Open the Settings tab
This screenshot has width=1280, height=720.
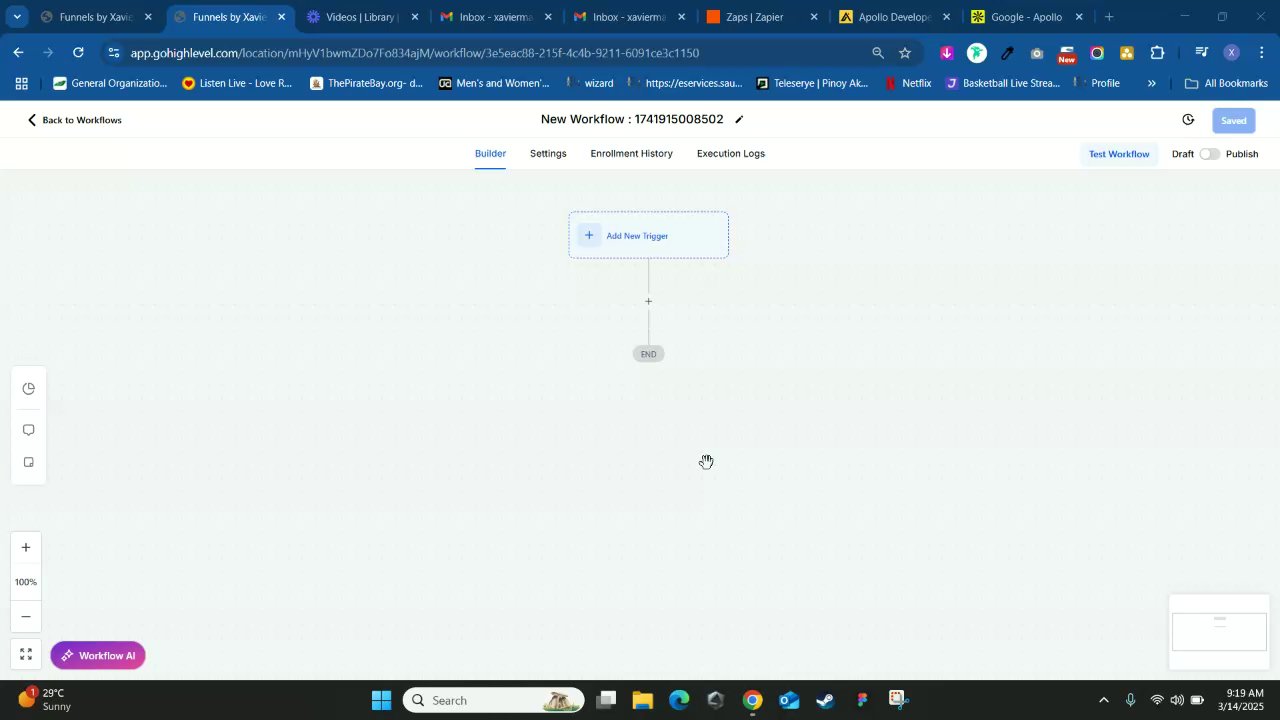548,154
